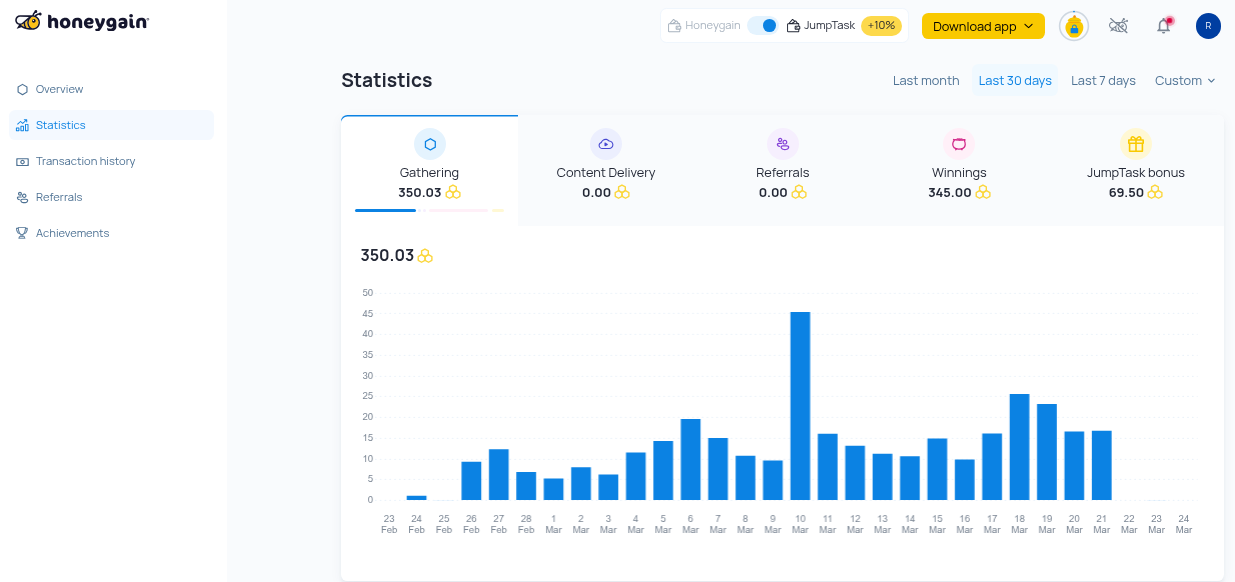The width and height of the screenshot is (1235, 582).
Task: Select the Last month filter
Action: tap(926, 80)
